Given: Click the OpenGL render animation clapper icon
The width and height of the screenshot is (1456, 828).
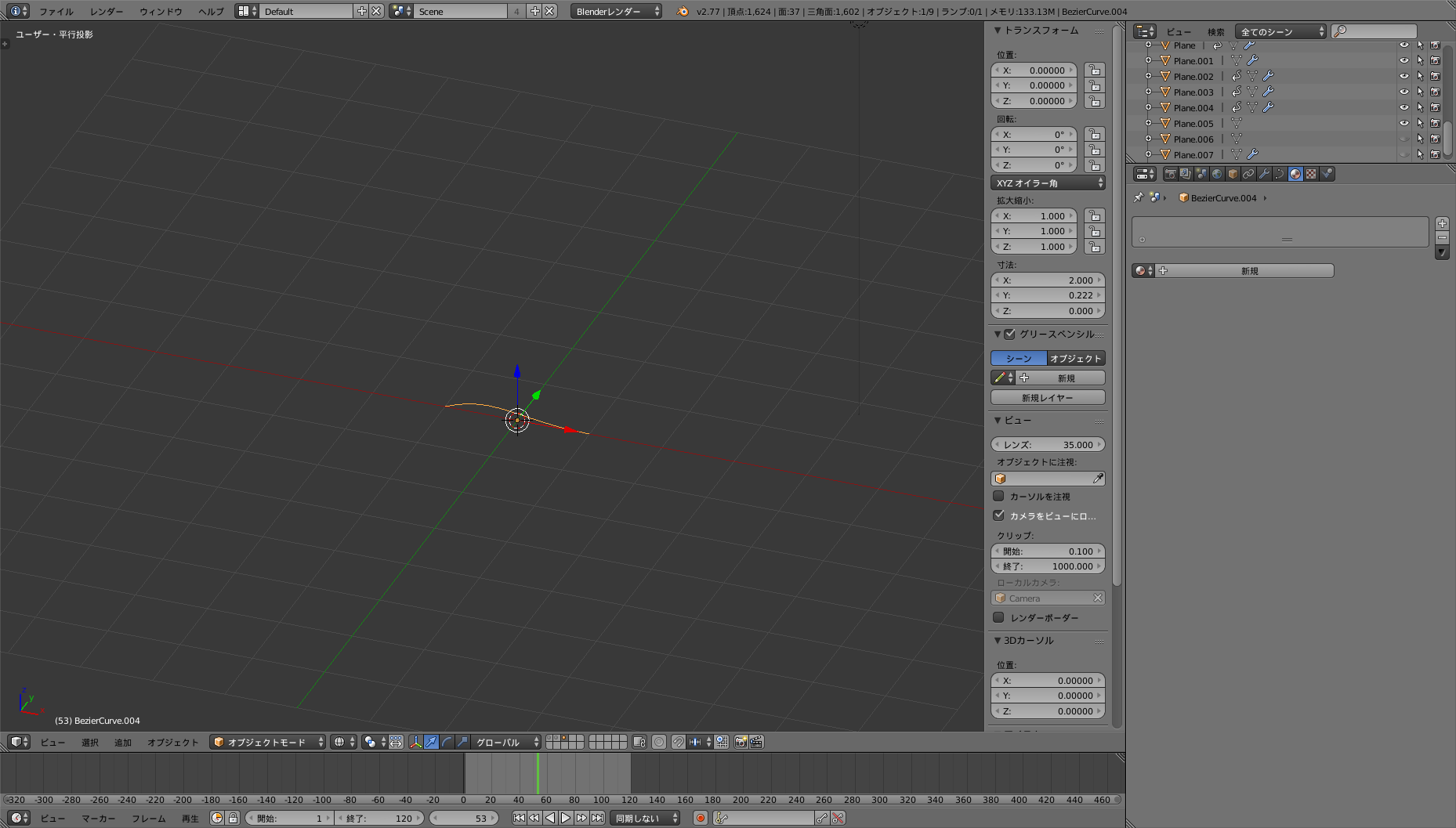Looking at the screenshot, I should (x=756, y=742).
